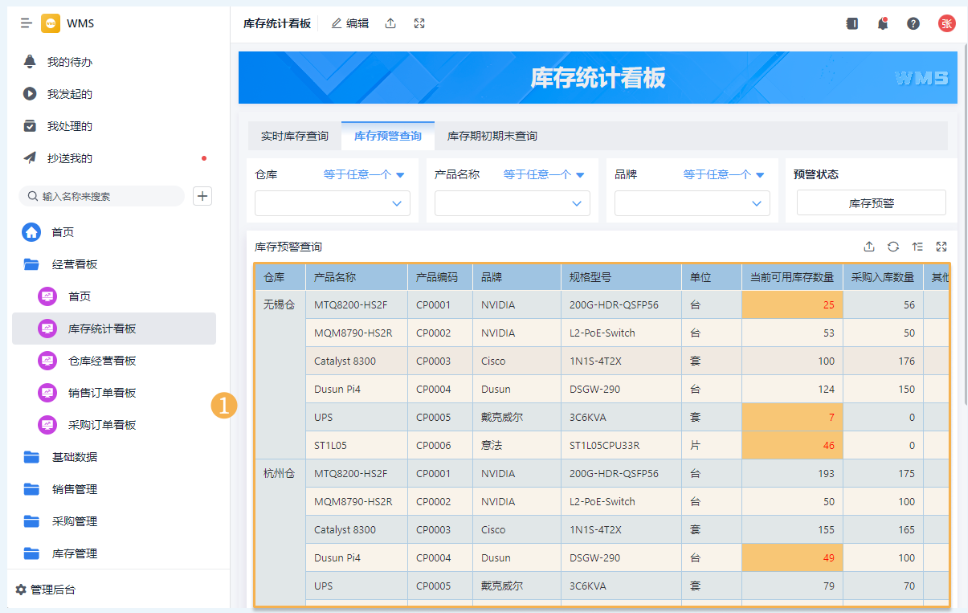Click highlighted stock value 25
This screenshot has height=613, width=968.
click(792, 305)
